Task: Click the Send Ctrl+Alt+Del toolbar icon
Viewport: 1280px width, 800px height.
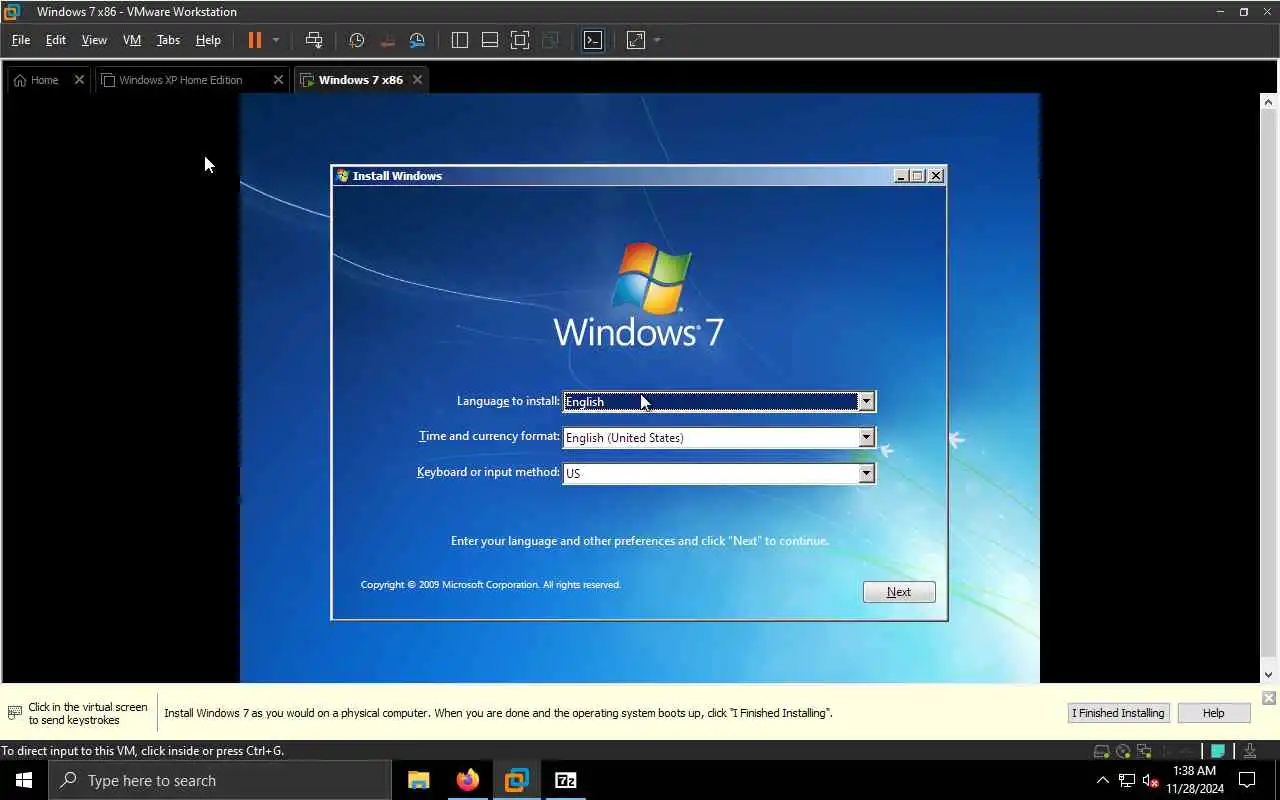Action: [x=314, y=40]
